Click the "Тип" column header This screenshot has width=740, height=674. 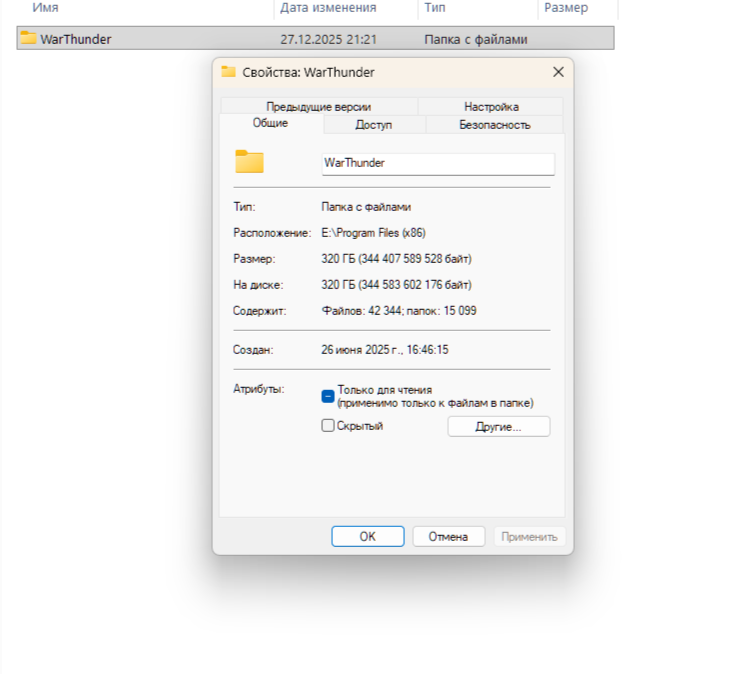[435, 8]
